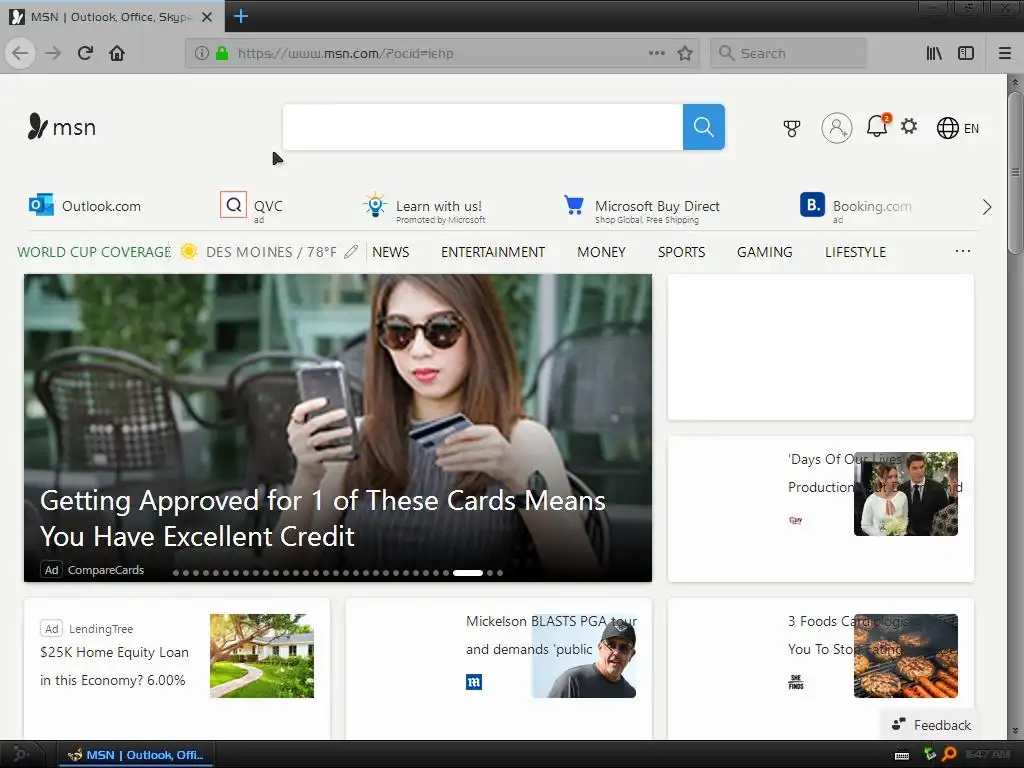Click the msn logo
This screenshot has height=768, width=1024.
pyautogui.click(x=62, y=127)
